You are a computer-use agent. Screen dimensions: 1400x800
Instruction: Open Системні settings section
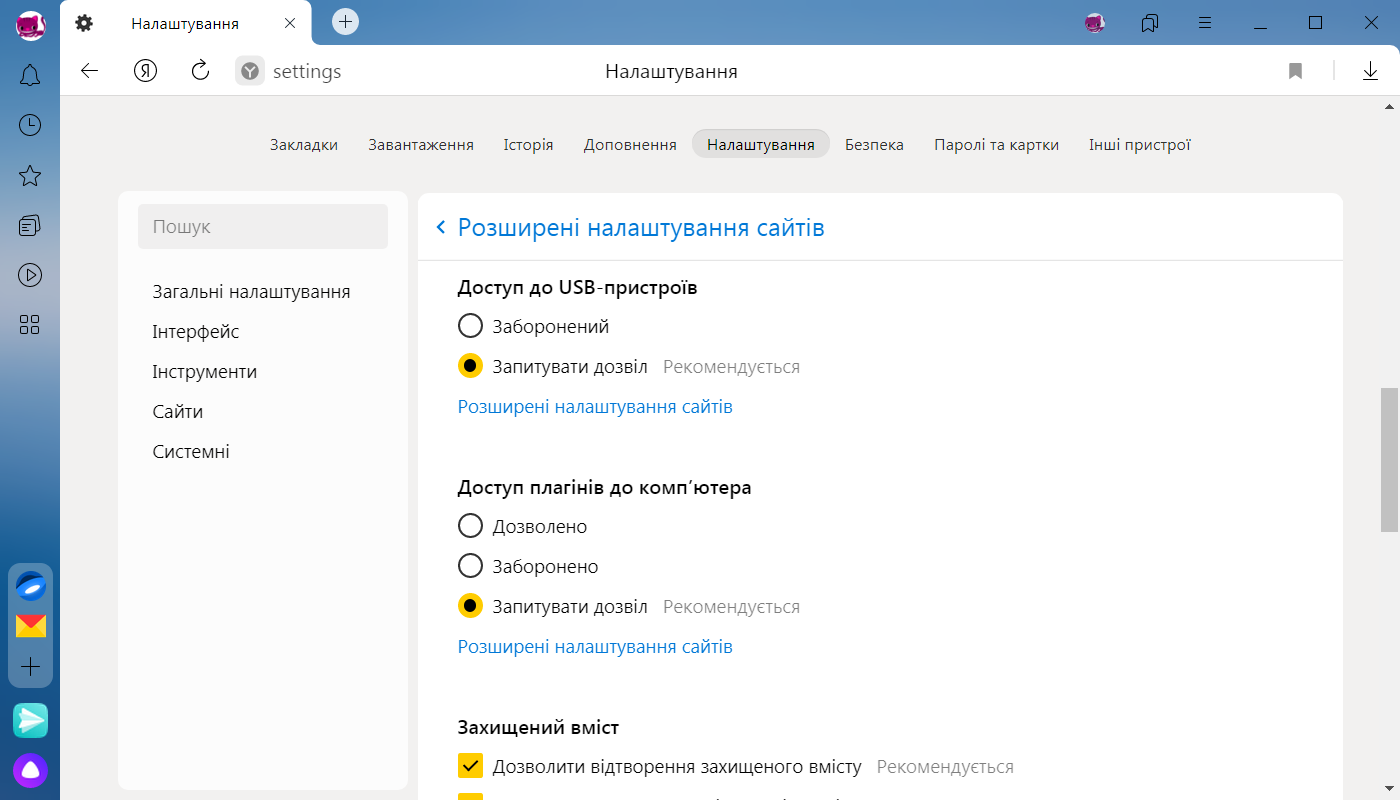(191, 452)
